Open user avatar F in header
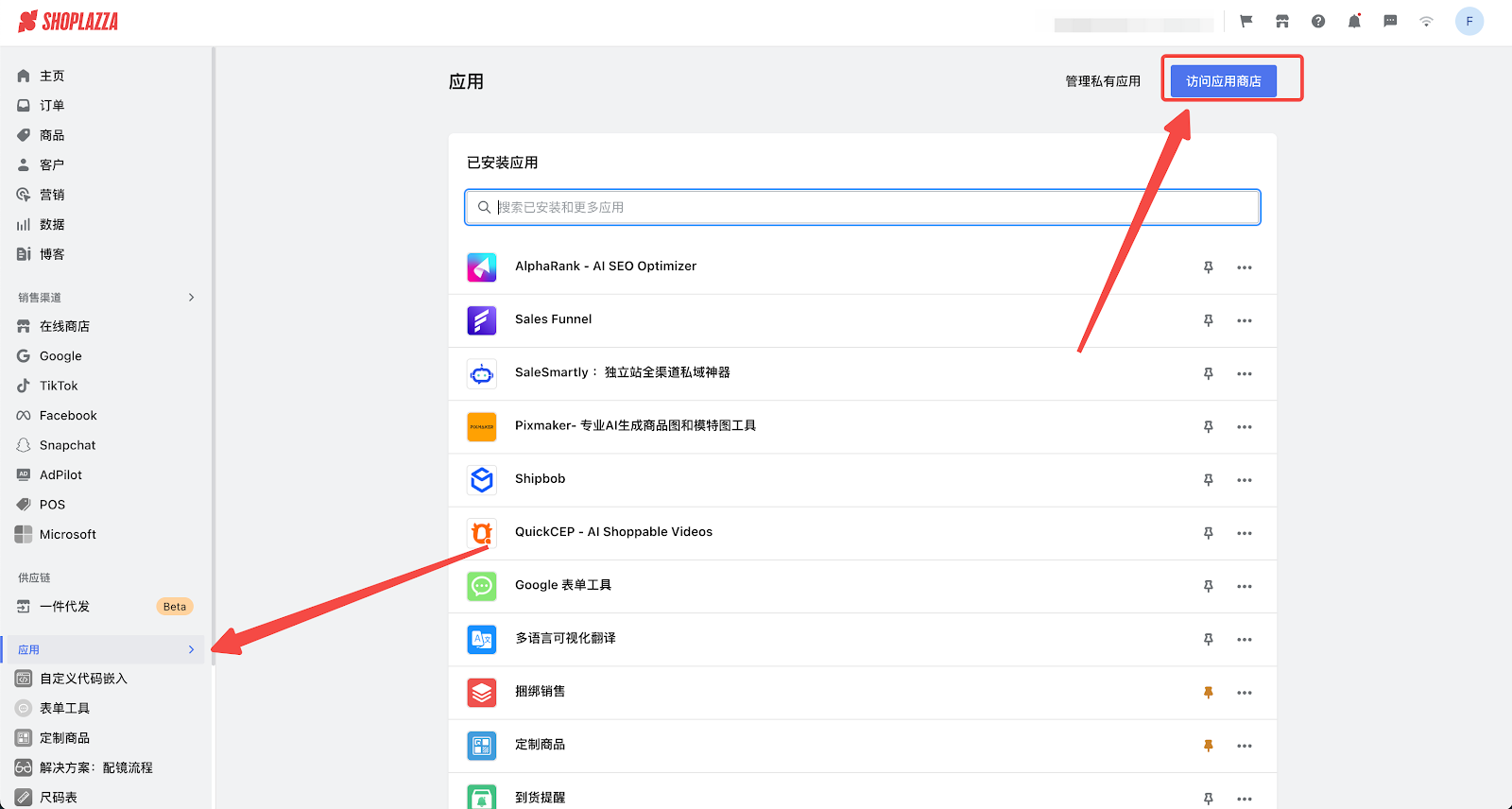The width and height of the screenshot is (1512, 809). coord(1469,22)
